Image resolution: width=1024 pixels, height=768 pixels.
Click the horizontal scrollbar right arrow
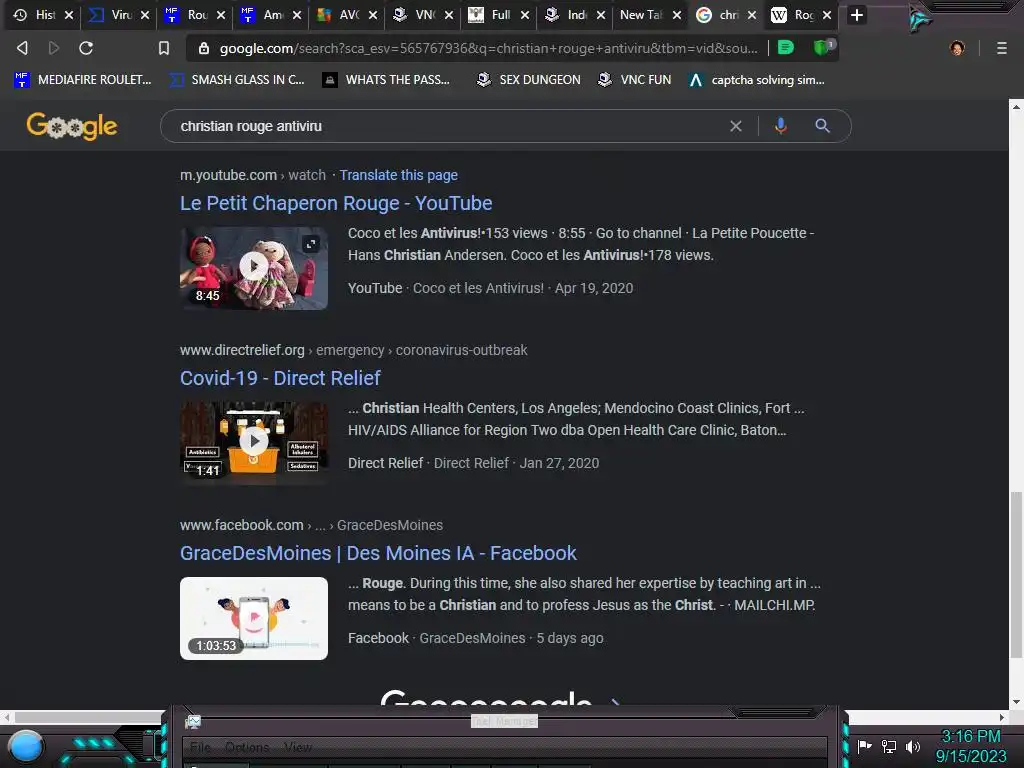click(1002, 717)
